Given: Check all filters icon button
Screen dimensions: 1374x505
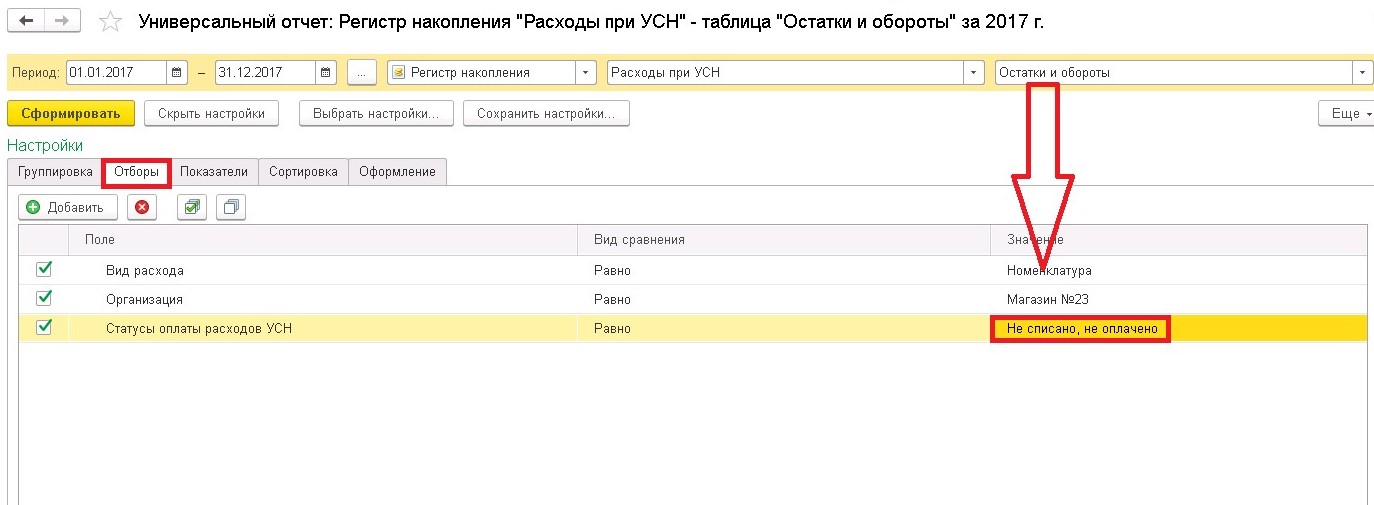Looking at the screenshot, I should (192, 207).
